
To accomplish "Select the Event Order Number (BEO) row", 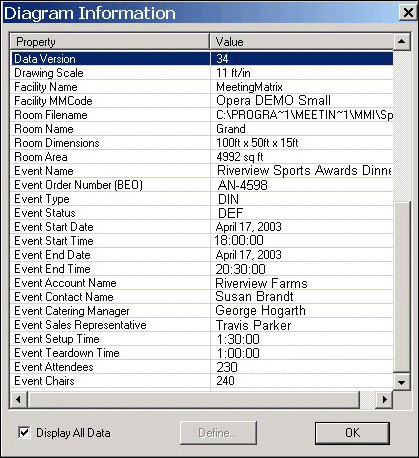I will (x=202, y=185).
